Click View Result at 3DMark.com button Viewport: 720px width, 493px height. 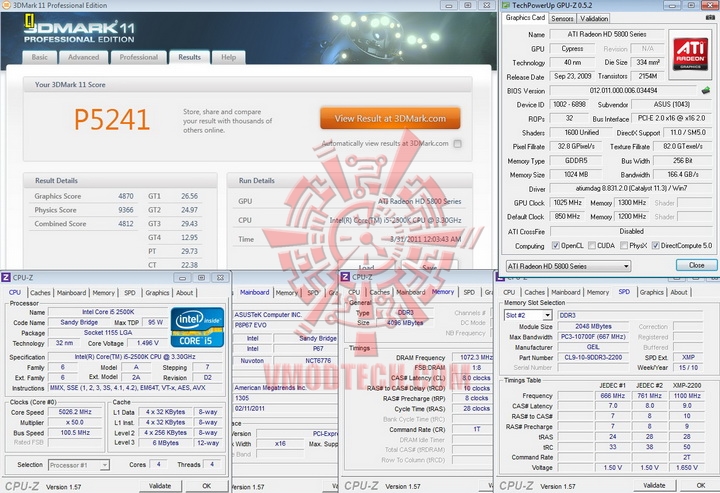click(390, 118)
